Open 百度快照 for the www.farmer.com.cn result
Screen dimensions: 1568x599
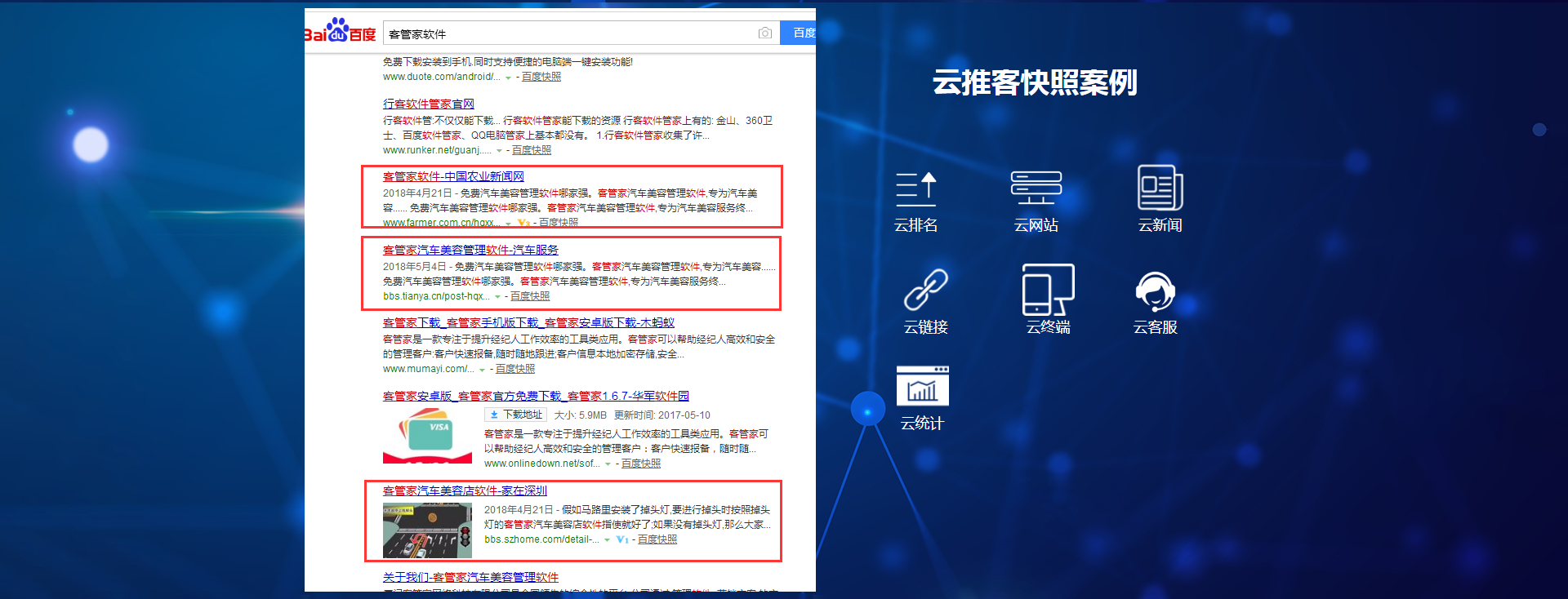[x=559, y=223]
